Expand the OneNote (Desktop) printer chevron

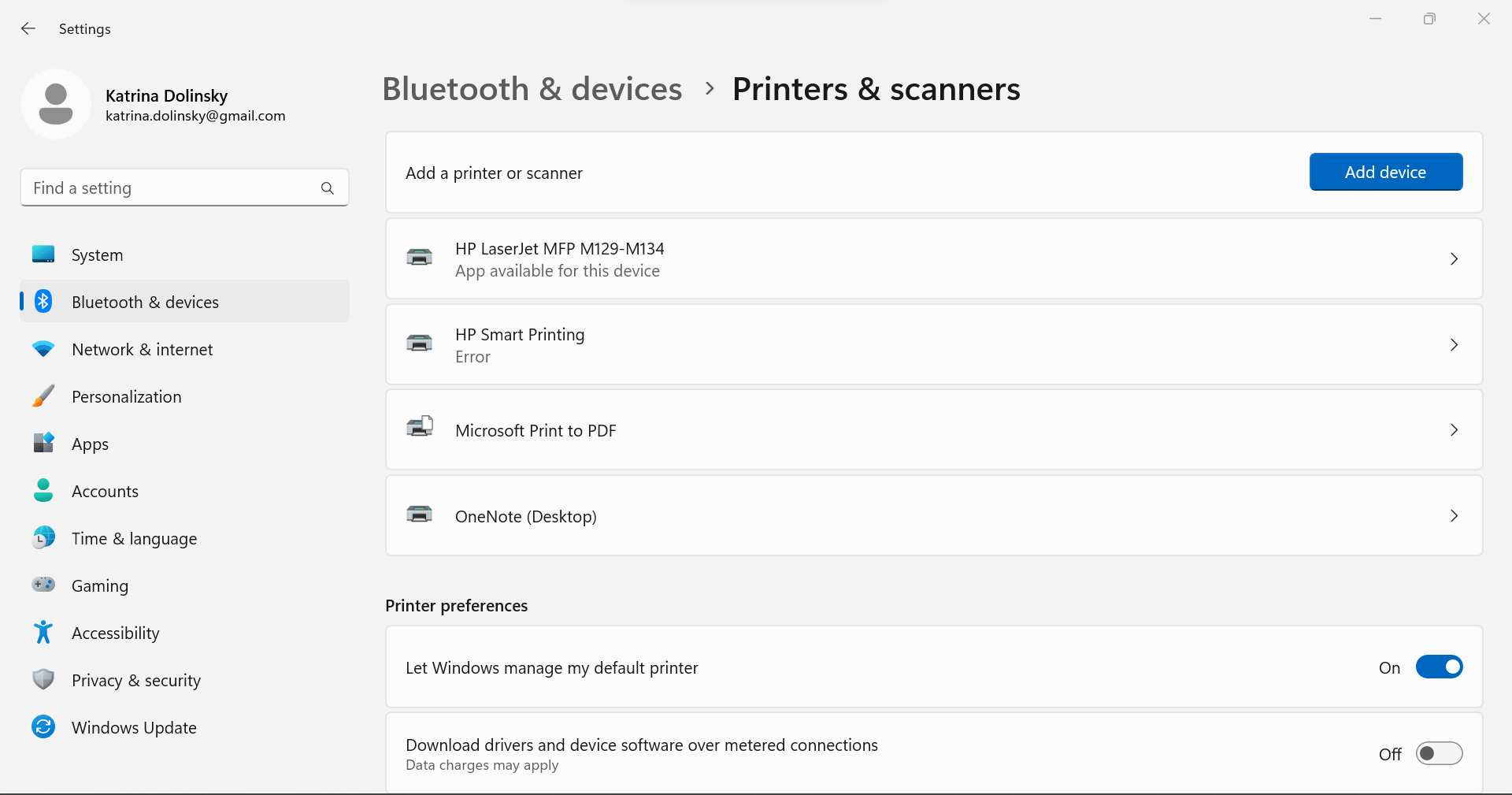pyautogui.click(x=1454, y=516)
